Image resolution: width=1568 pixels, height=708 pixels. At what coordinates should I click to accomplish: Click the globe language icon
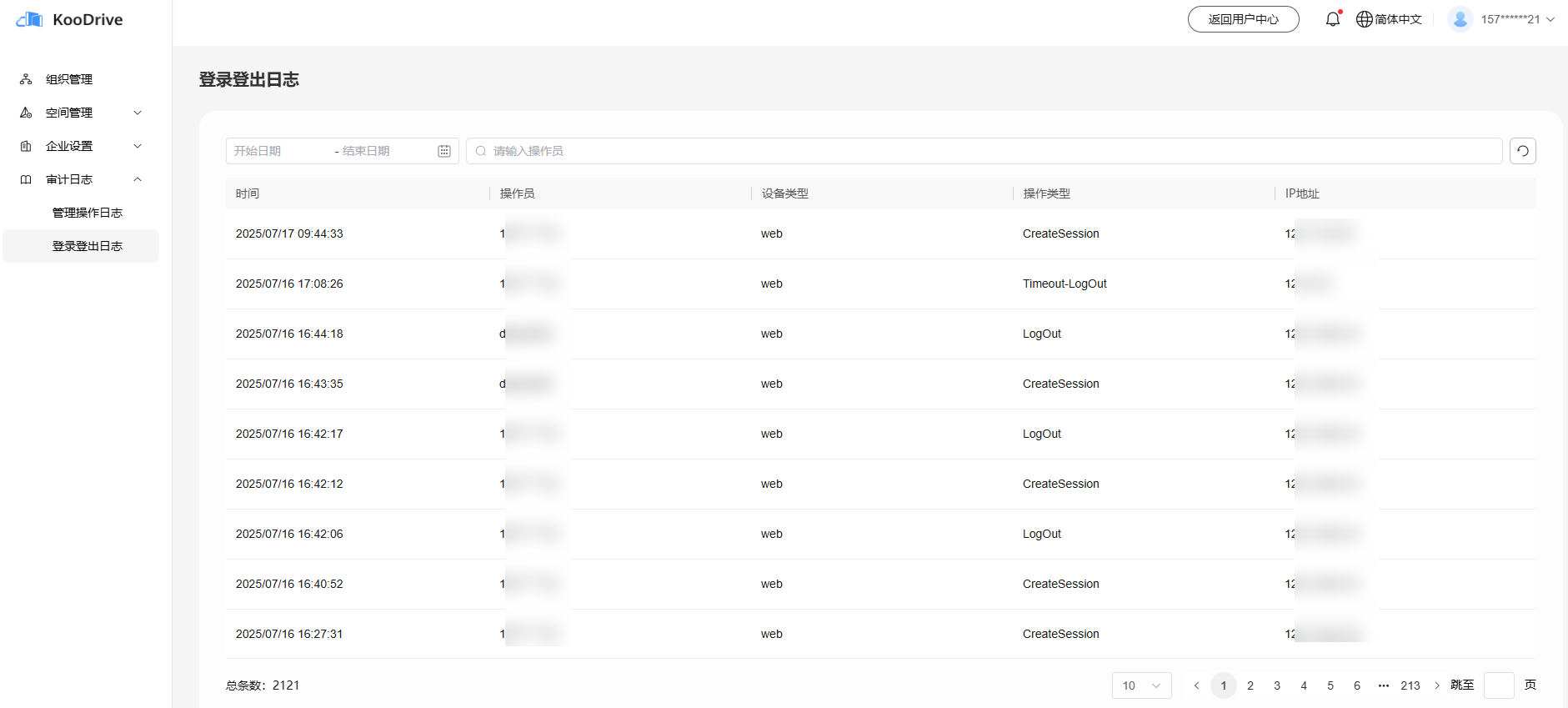pos(1365,19)
